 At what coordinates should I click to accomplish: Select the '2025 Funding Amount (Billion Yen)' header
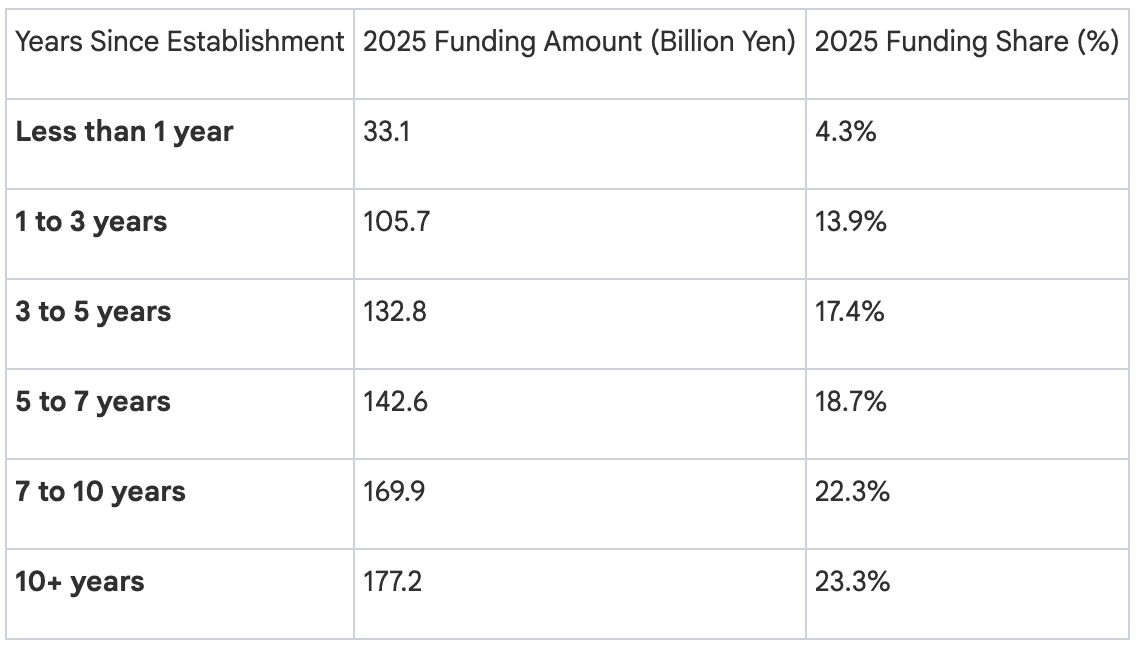(x=579, y=42)
